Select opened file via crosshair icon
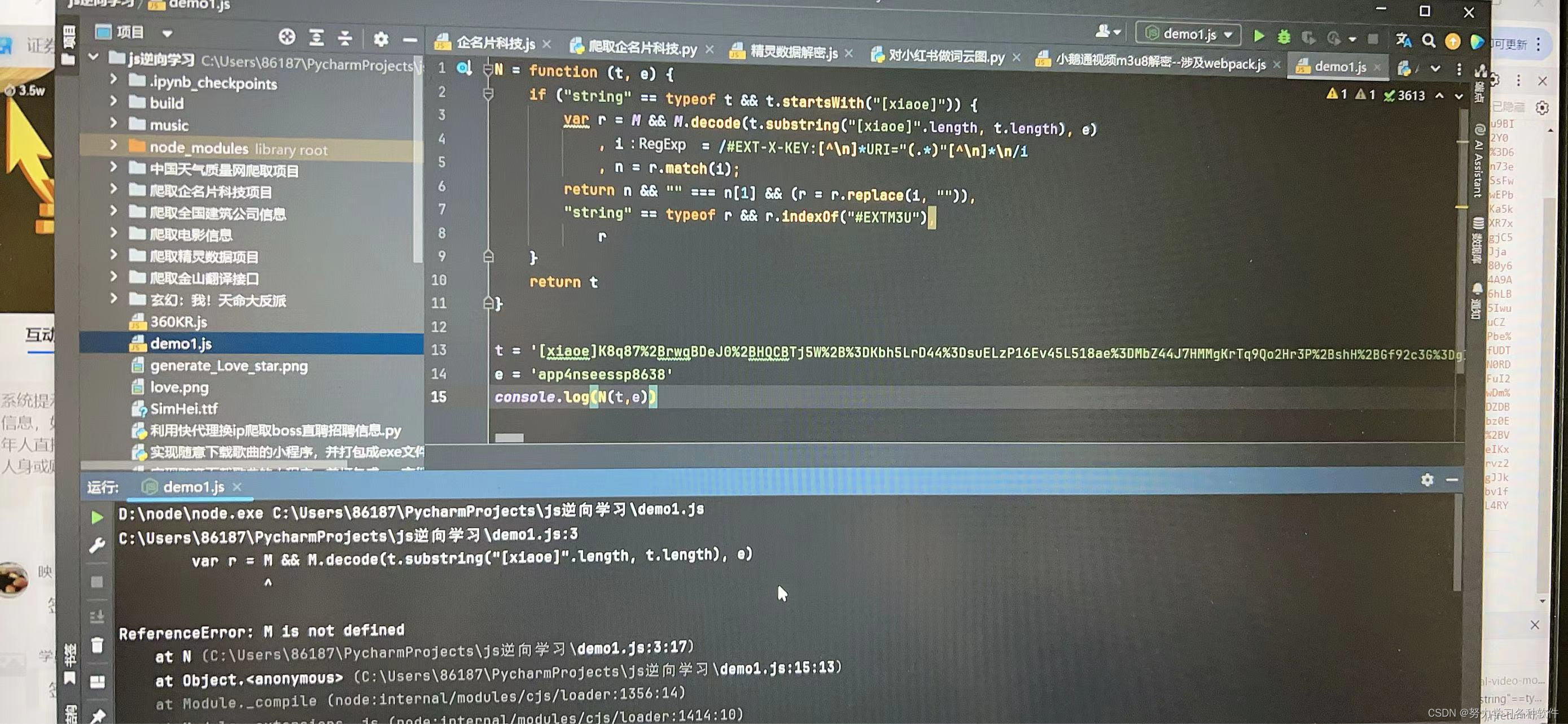Image resolution: width=1568 pixels, height=724 pixels. 287,37
